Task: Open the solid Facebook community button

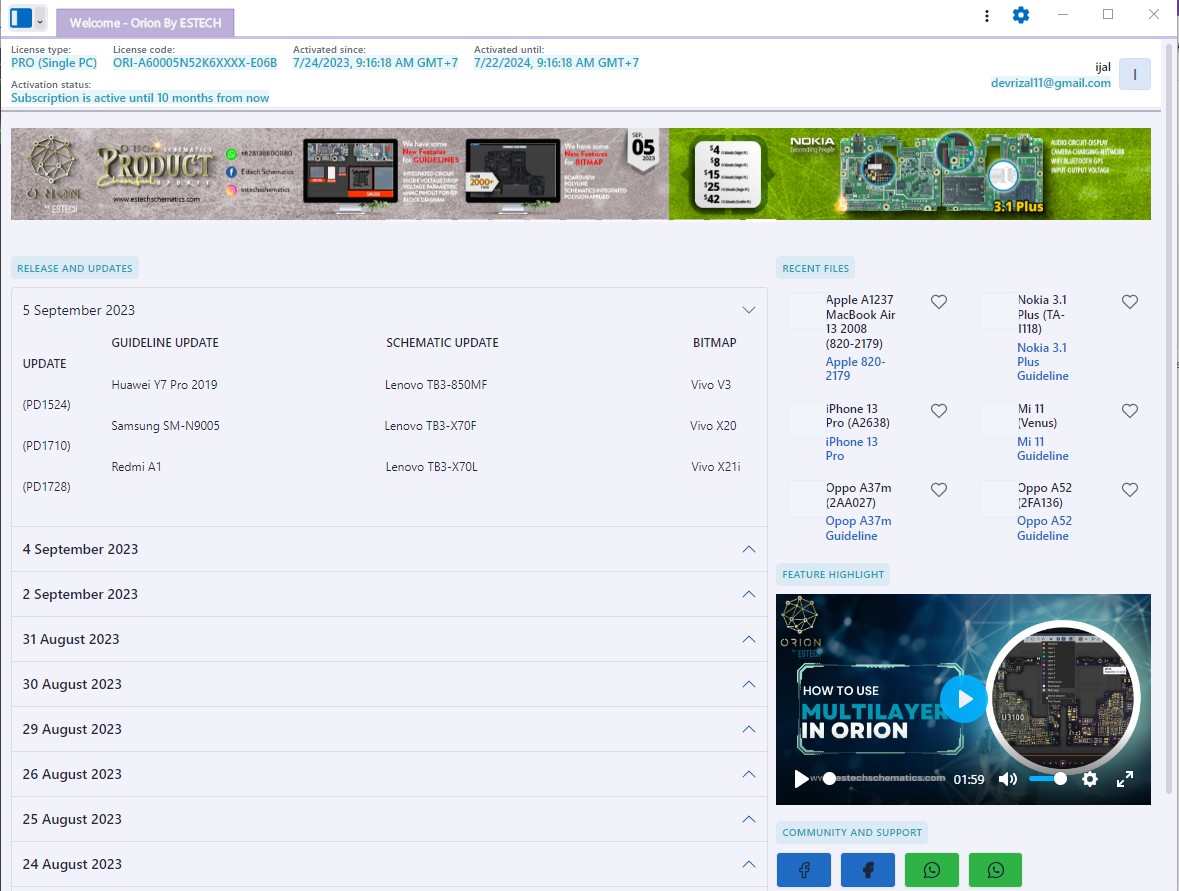Action: [x=868, y=870]
